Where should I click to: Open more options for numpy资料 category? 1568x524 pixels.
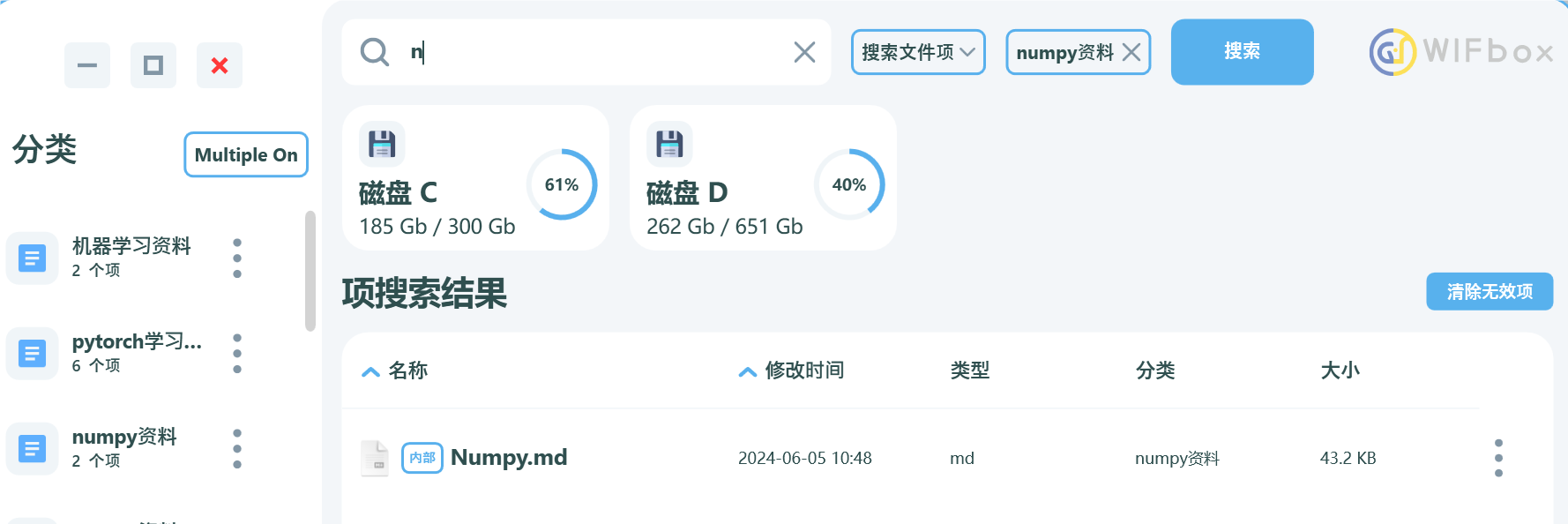pos(237,448)
